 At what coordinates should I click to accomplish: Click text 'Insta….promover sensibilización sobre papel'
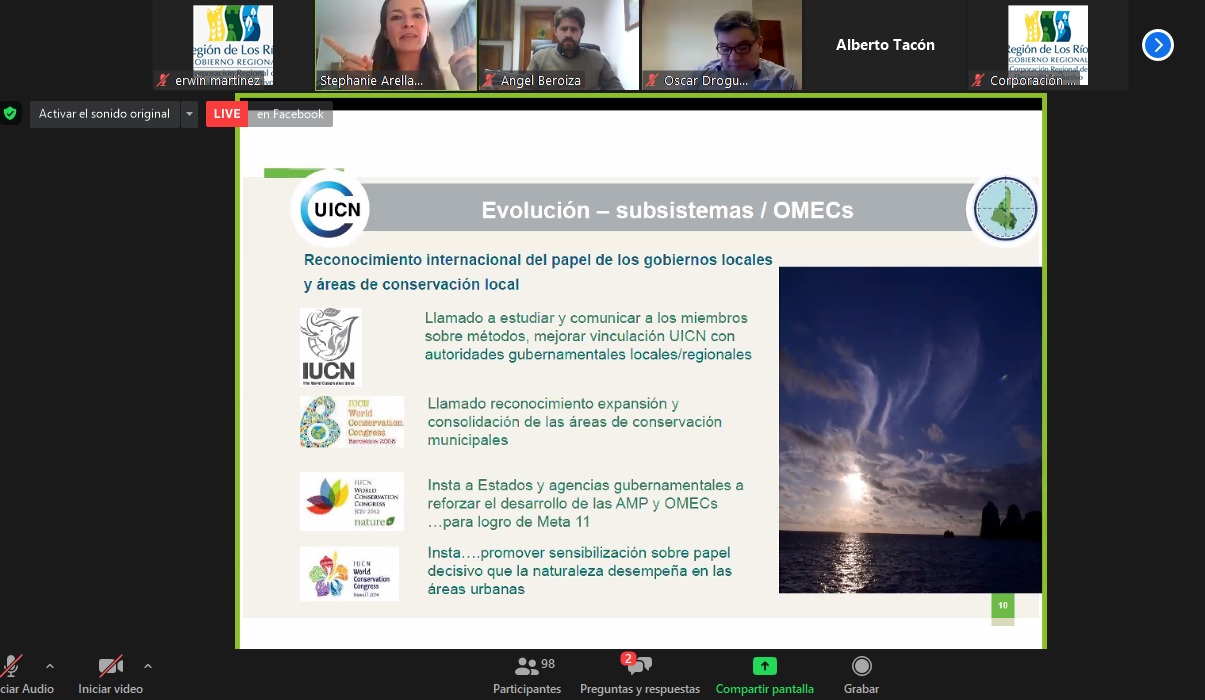pyautogui.click(x=579, y=553)
